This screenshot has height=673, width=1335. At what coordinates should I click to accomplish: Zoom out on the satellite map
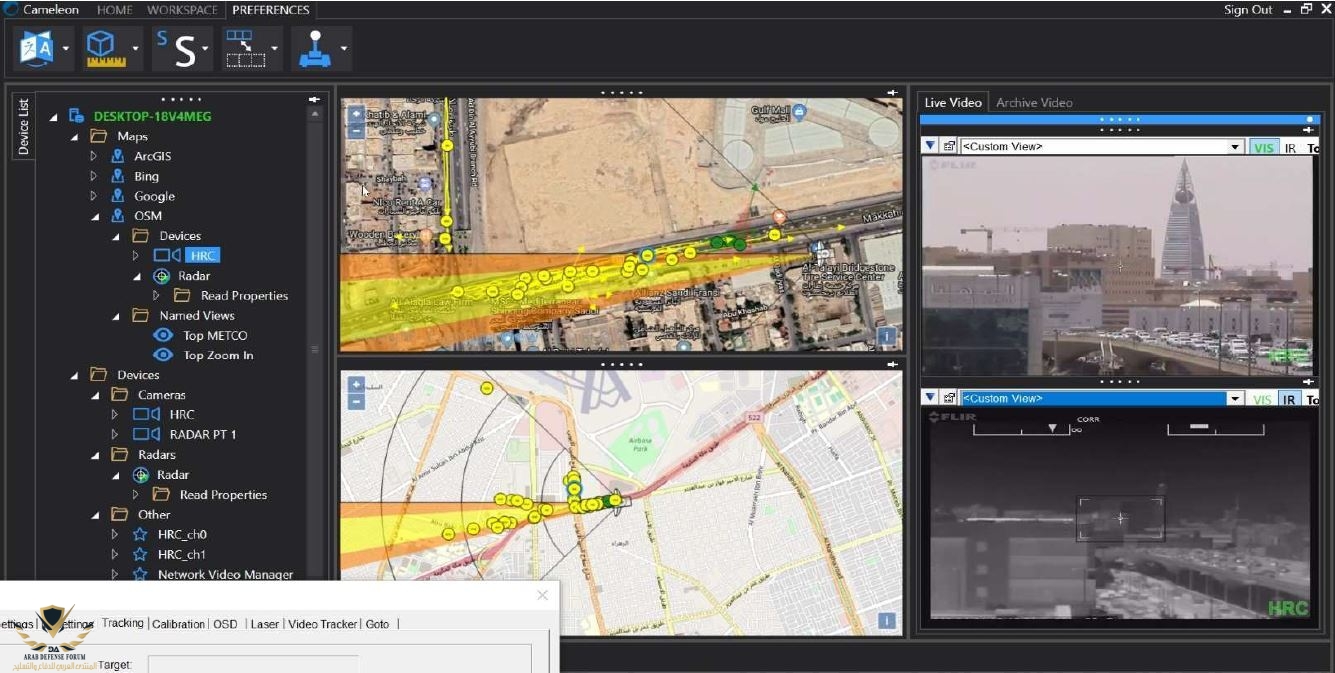click(x=356, y=130)
